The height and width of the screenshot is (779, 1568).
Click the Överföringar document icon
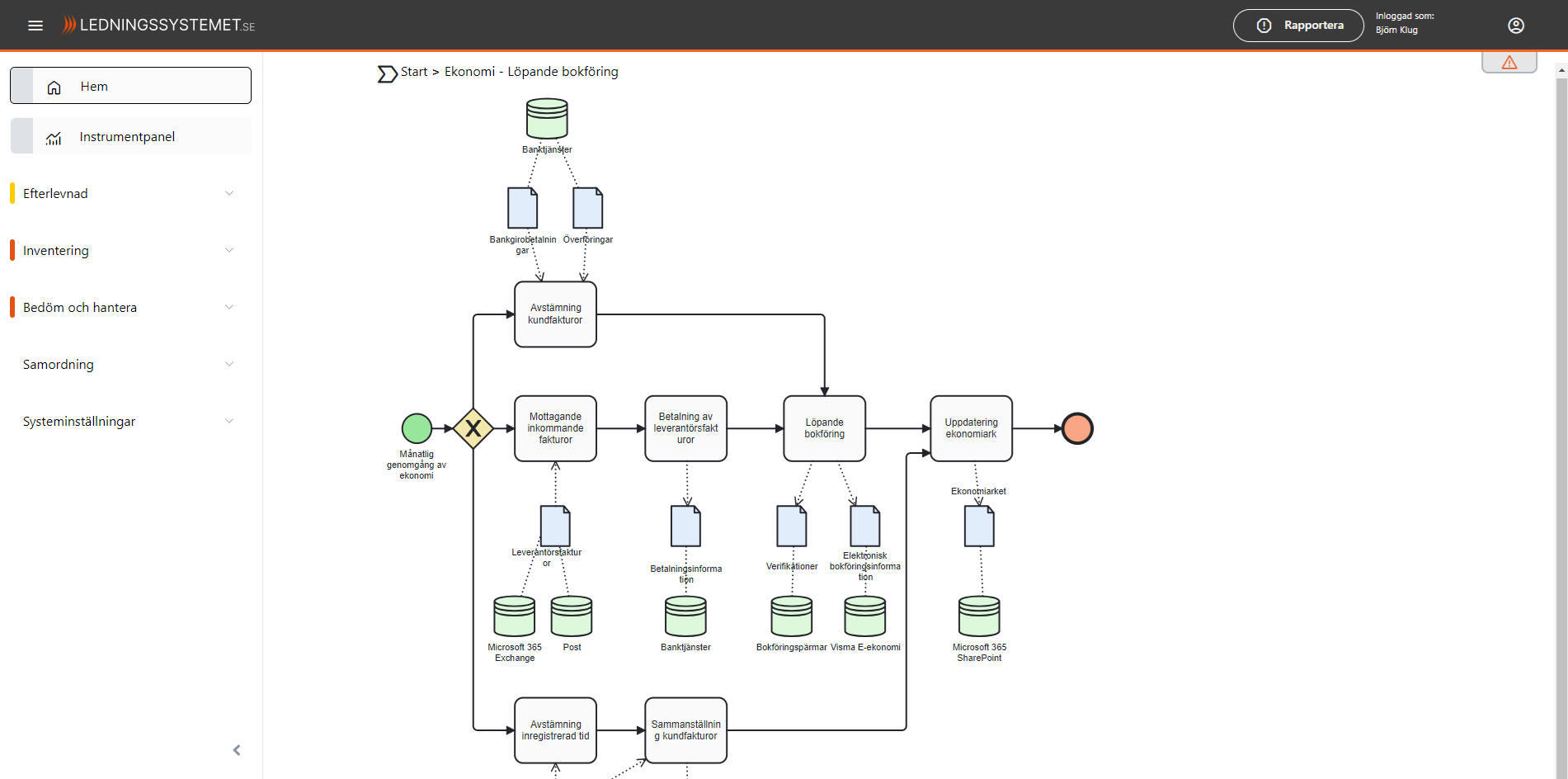click(587, 208)
